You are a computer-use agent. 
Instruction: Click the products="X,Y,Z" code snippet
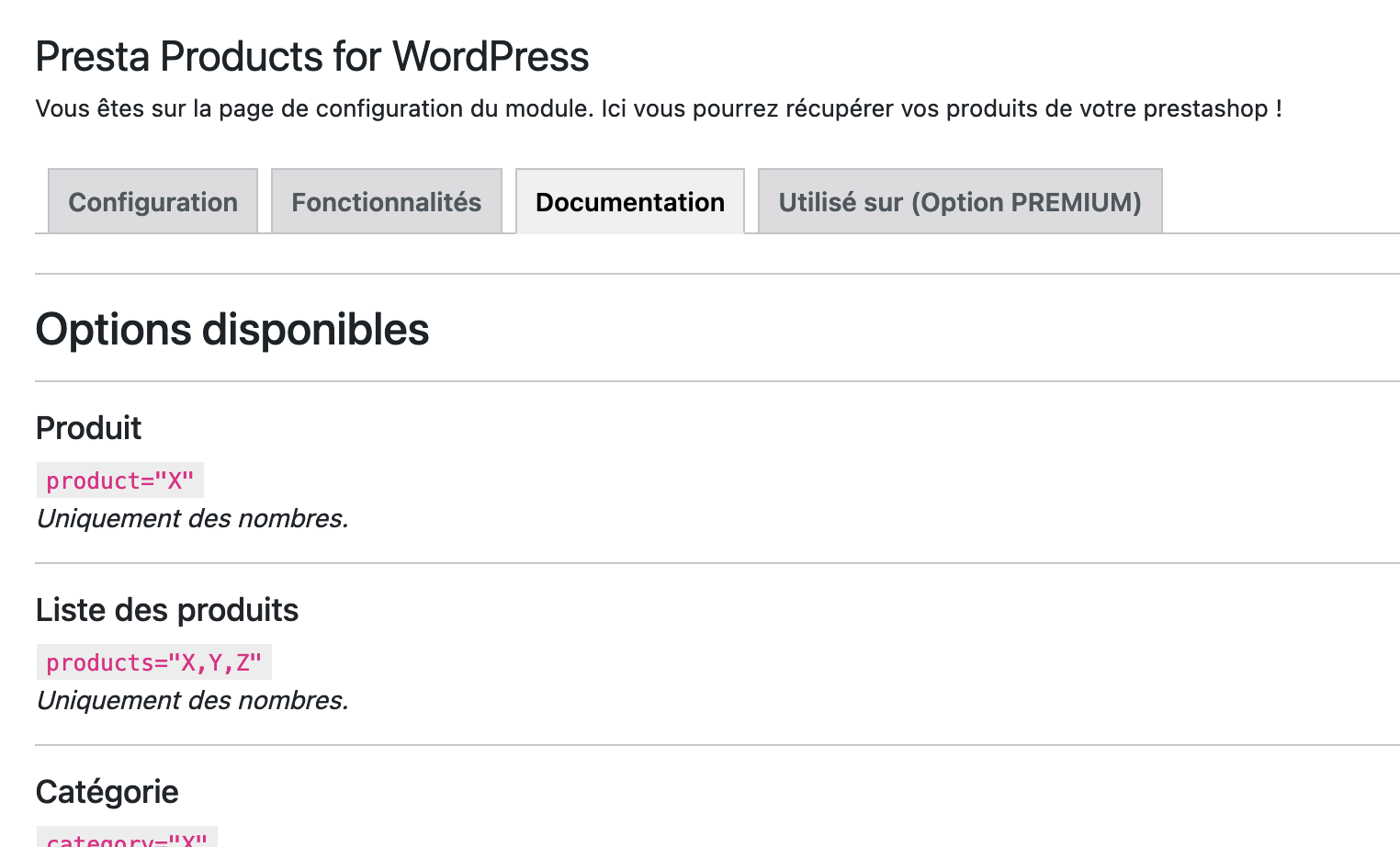coord(154,662)
